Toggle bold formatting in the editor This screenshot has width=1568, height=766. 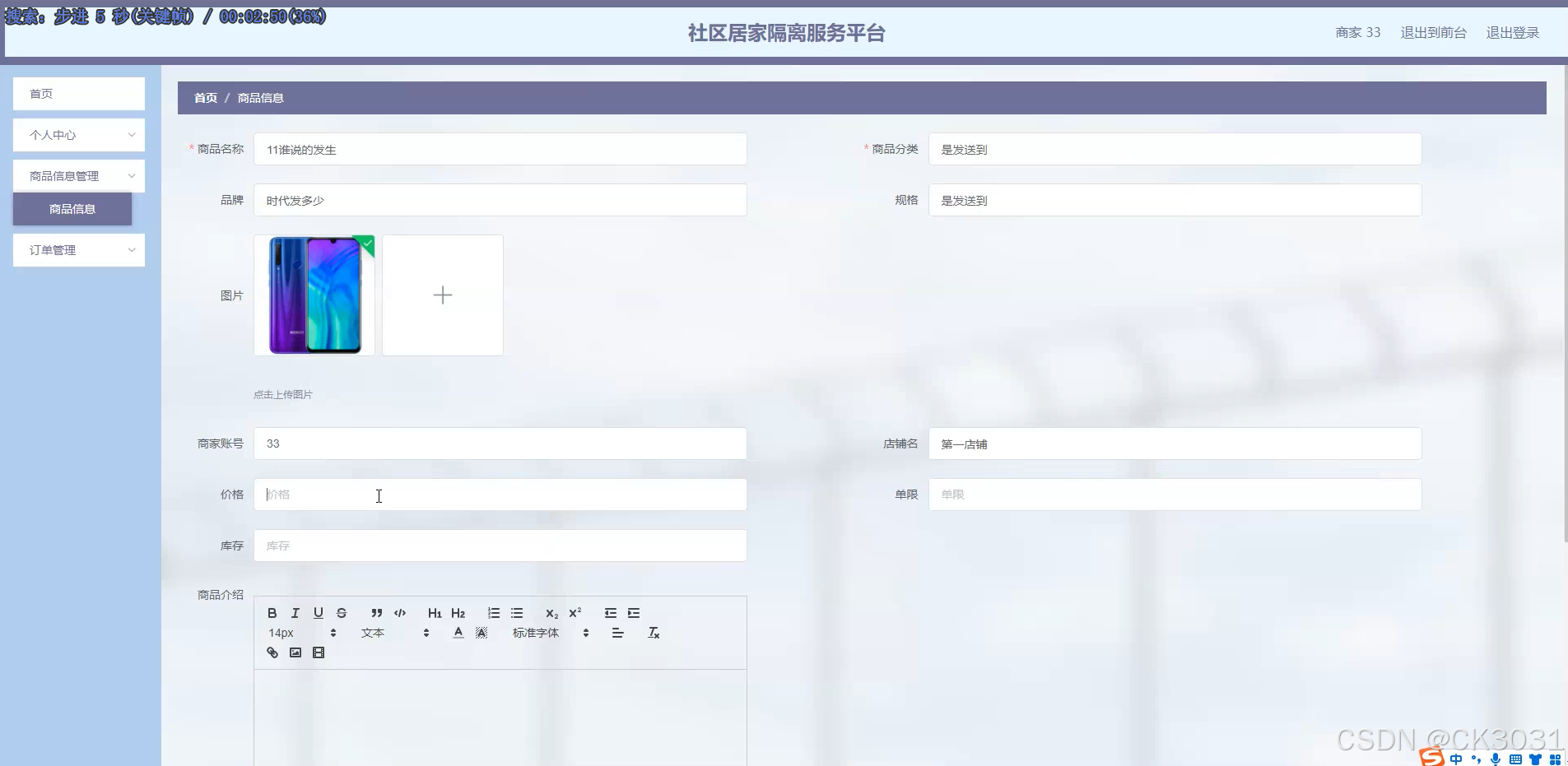[x=272, y=613]
